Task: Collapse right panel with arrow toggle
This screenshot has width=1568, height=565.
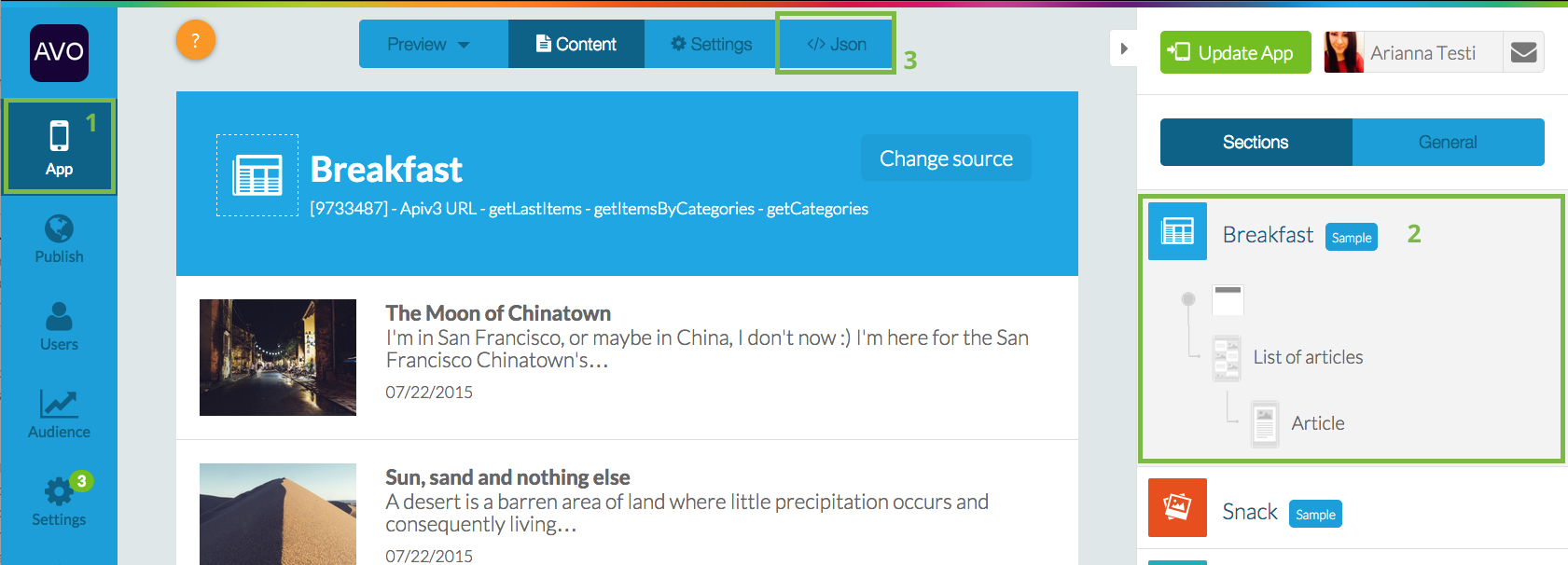Action: click(x=1124, y=48)
